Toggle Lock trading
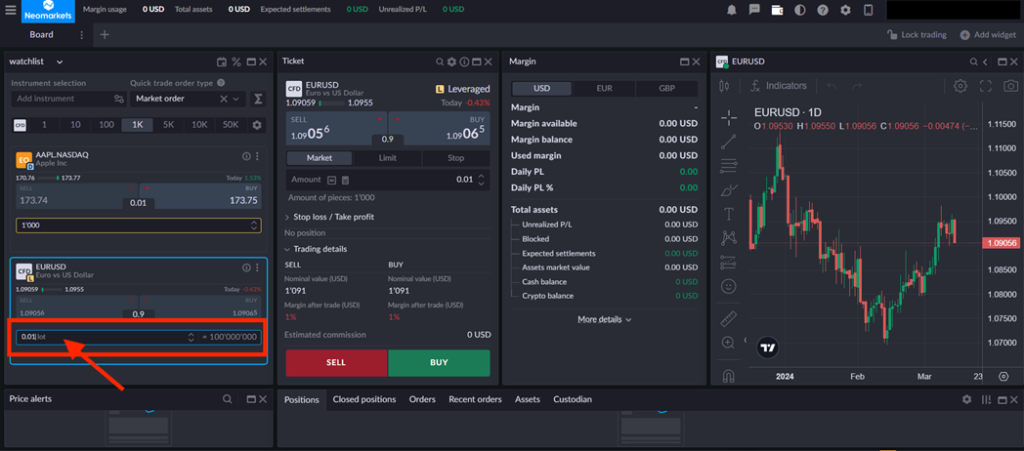This screenshot has height=451, width=1024. (x=916, y=35)
